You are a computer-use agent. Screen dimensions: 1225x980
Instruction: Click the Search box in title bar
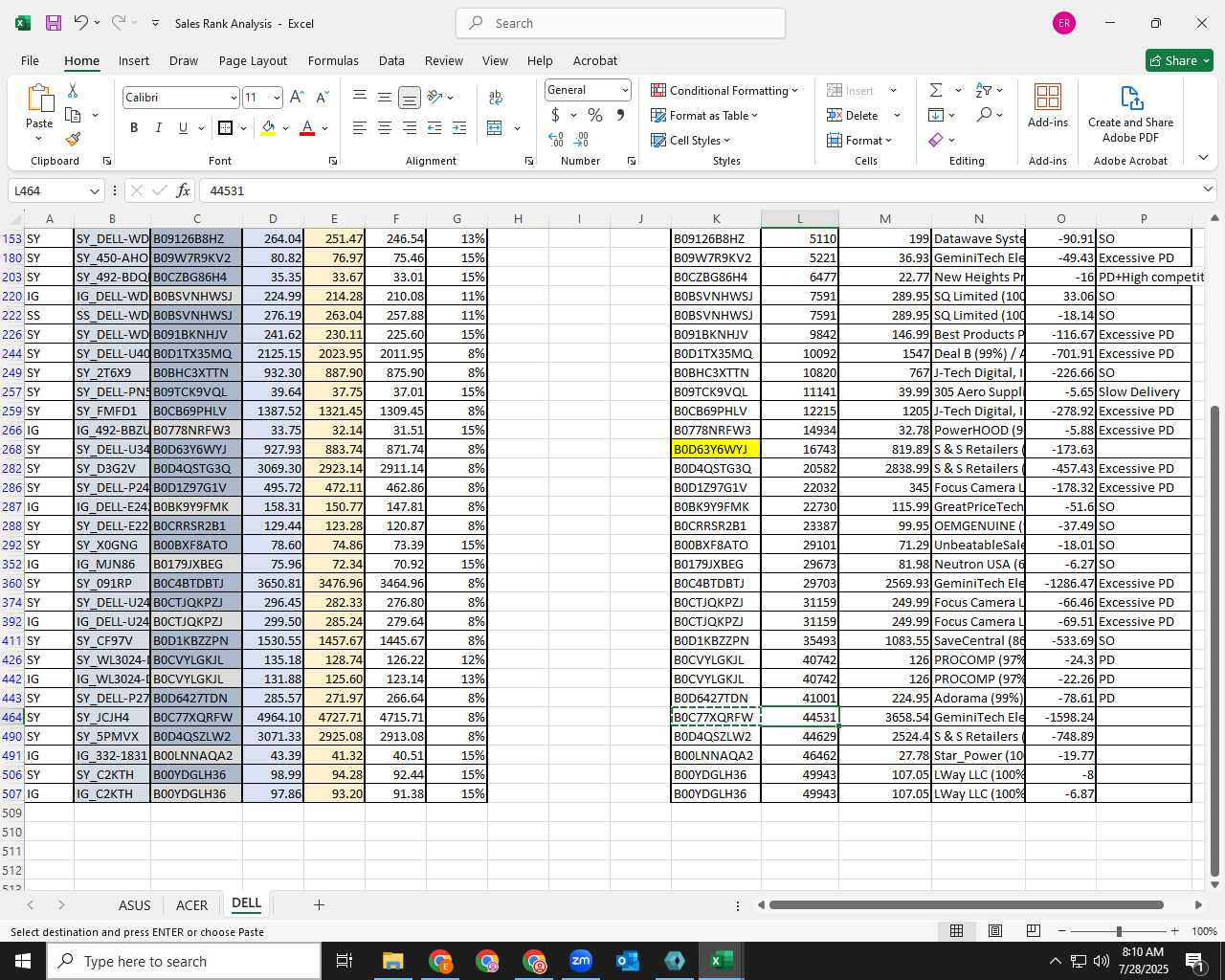620,23
